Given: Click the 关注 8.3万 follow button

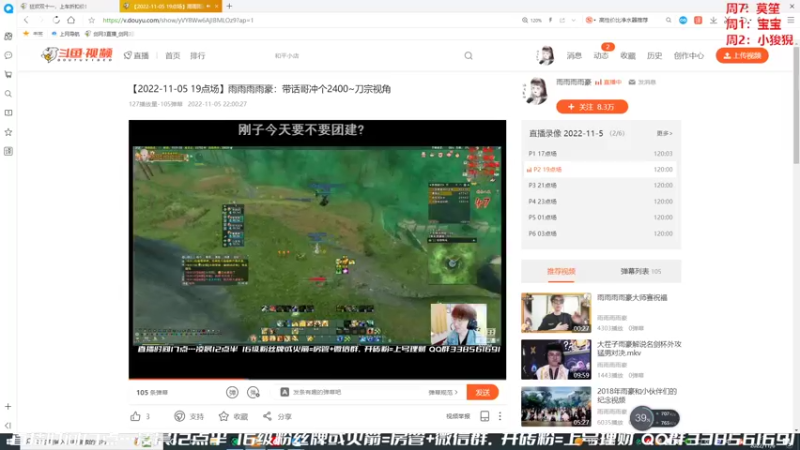Looking at the screenshot, I should 592,107.
